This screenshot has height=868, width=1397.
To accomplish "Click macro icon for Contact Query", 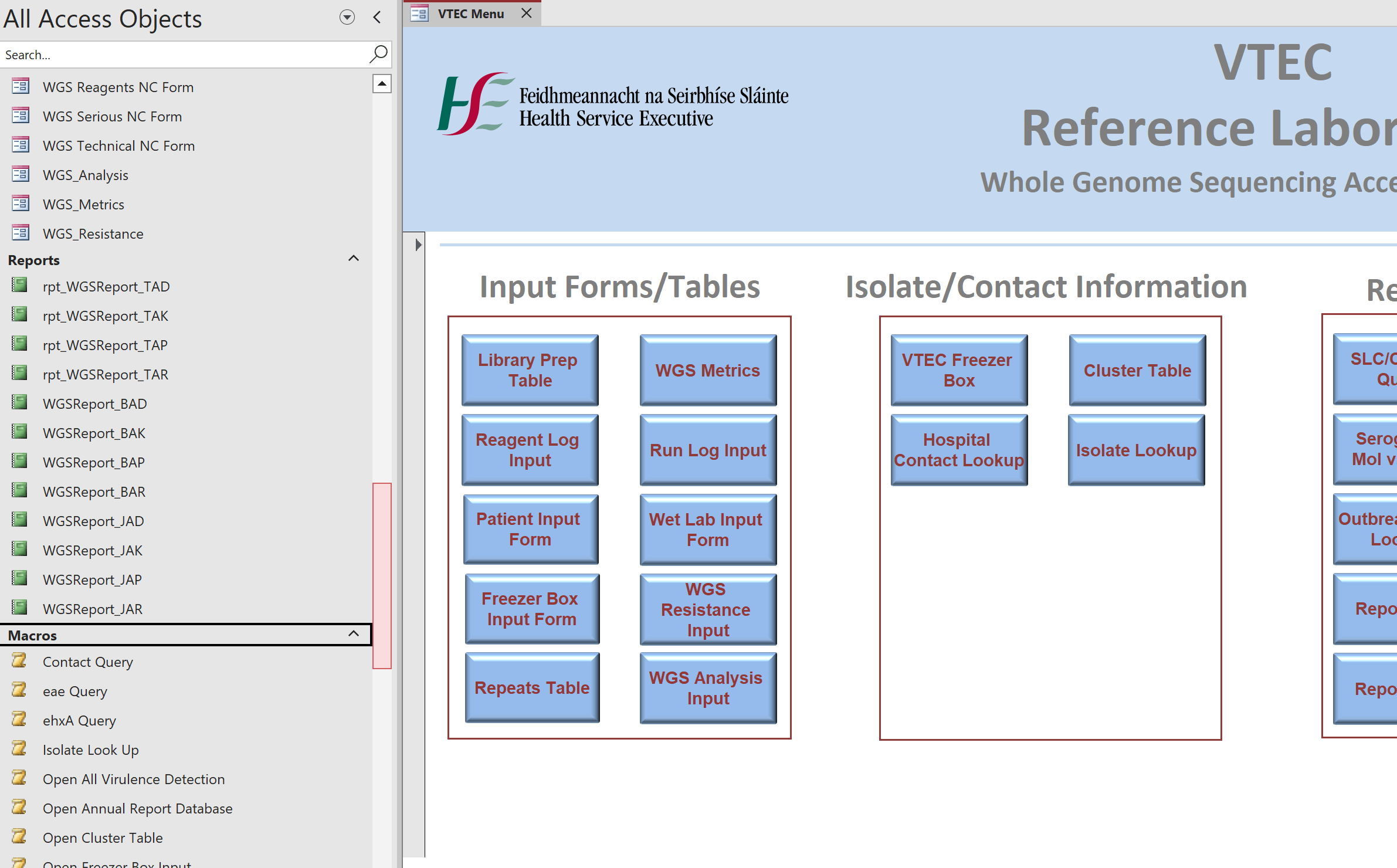I will click(x=20, y=661).
